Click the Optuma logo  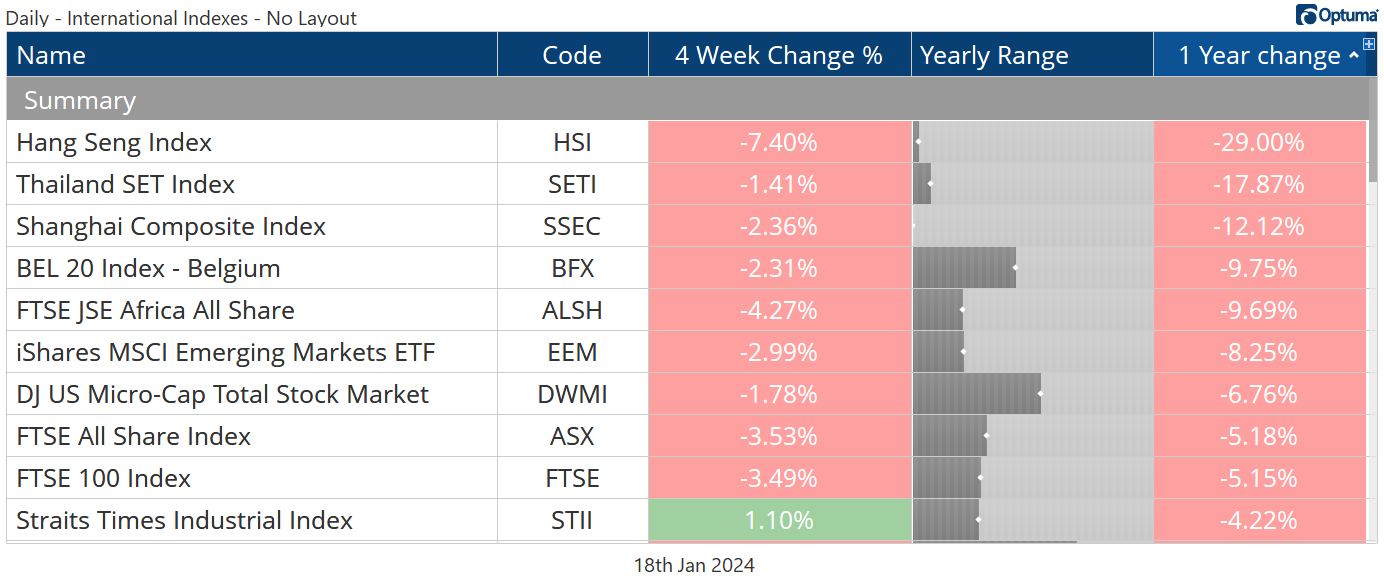coord(1338,15)
